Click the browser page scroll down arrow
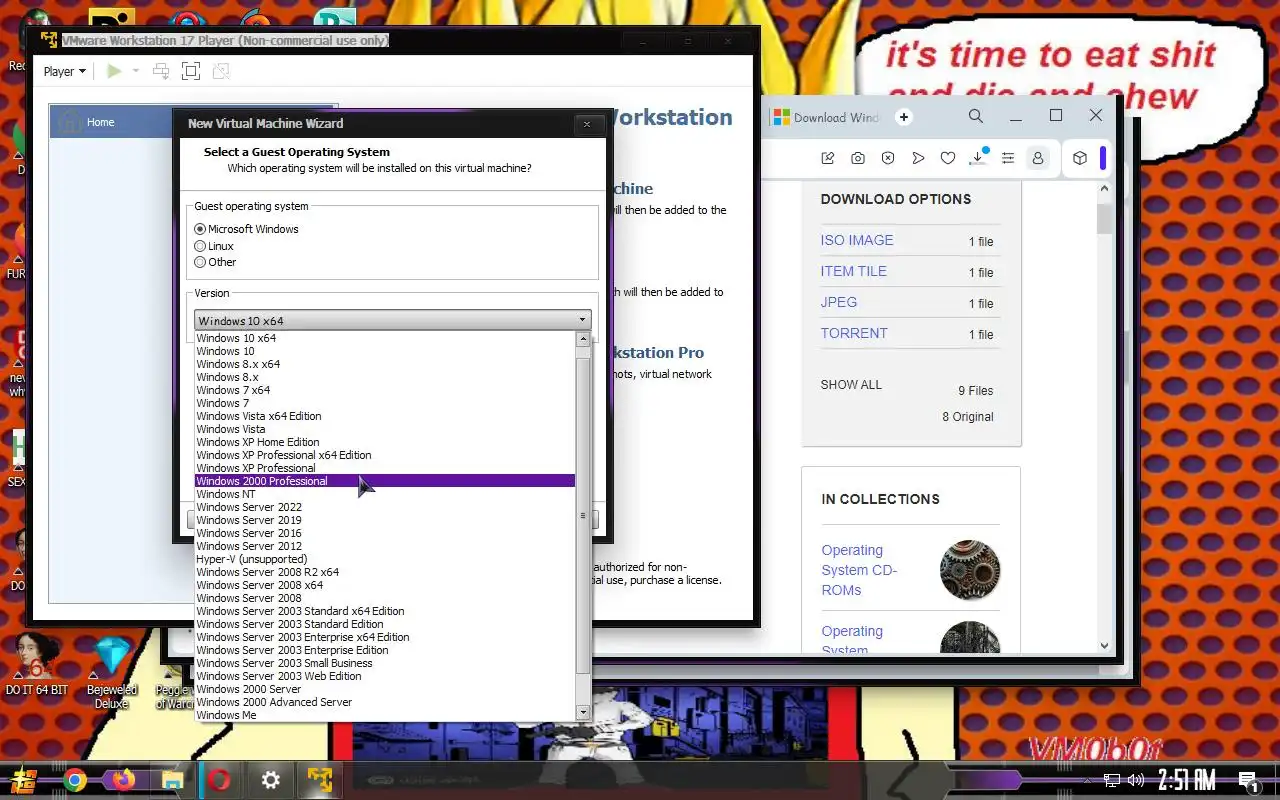This screenshot has width=1280, height=800. 1104,646
